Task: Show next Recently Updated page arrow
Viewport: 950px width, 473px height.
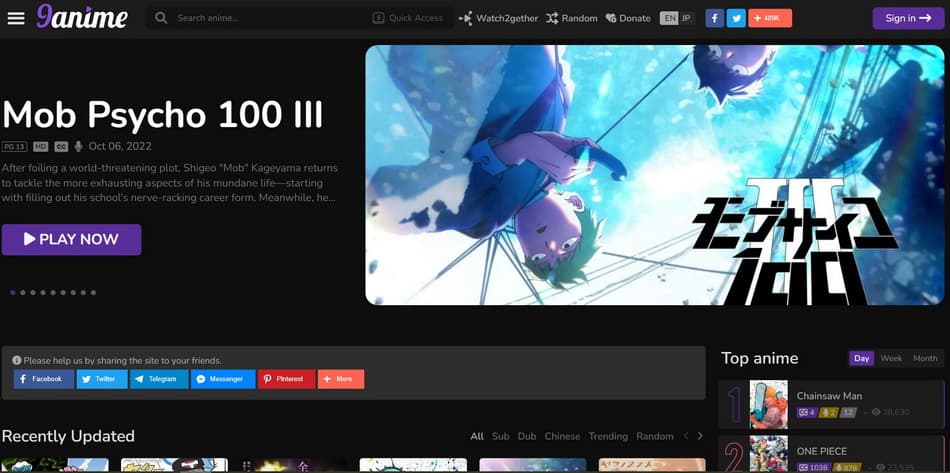Action: [x=700, y=436]
